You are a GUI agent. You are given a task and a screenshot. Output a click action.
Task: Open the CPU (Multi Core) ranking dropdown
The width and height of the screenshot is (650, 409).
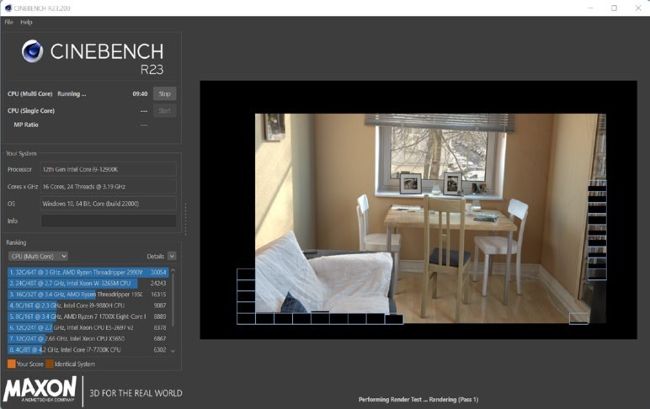[x=37, y=256]
